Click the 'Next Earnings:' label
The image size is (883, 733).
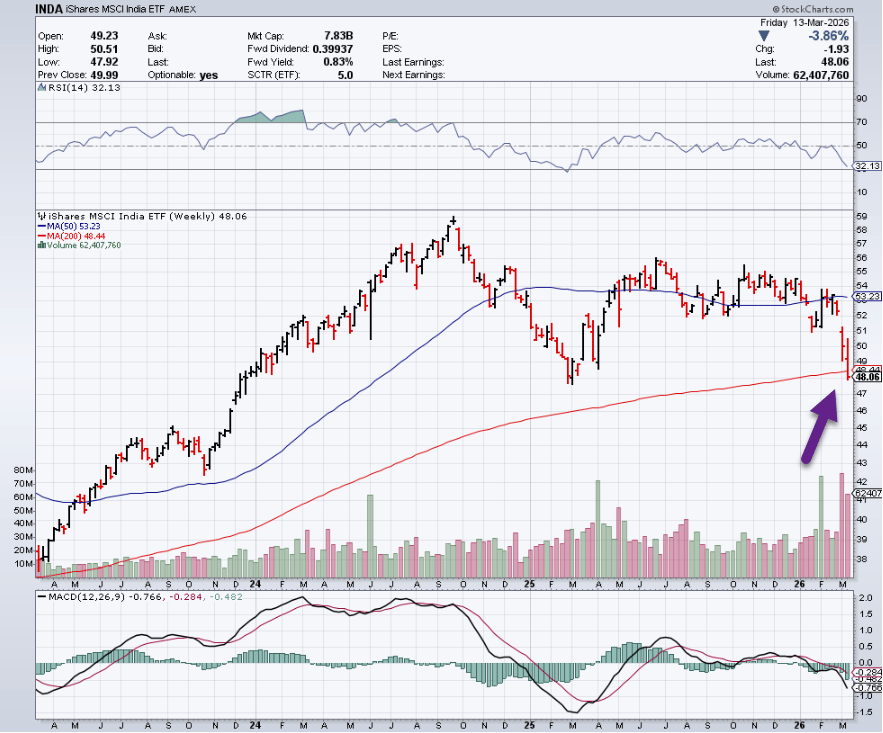[413, 75]
